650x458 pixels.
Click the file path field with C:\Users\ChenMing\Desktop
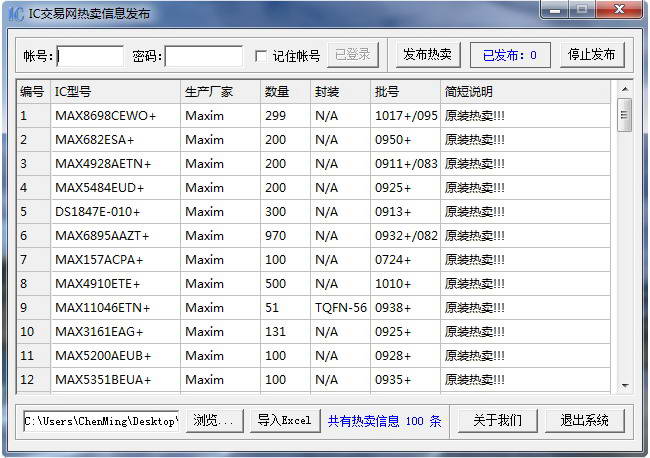[x=101, y=421]
